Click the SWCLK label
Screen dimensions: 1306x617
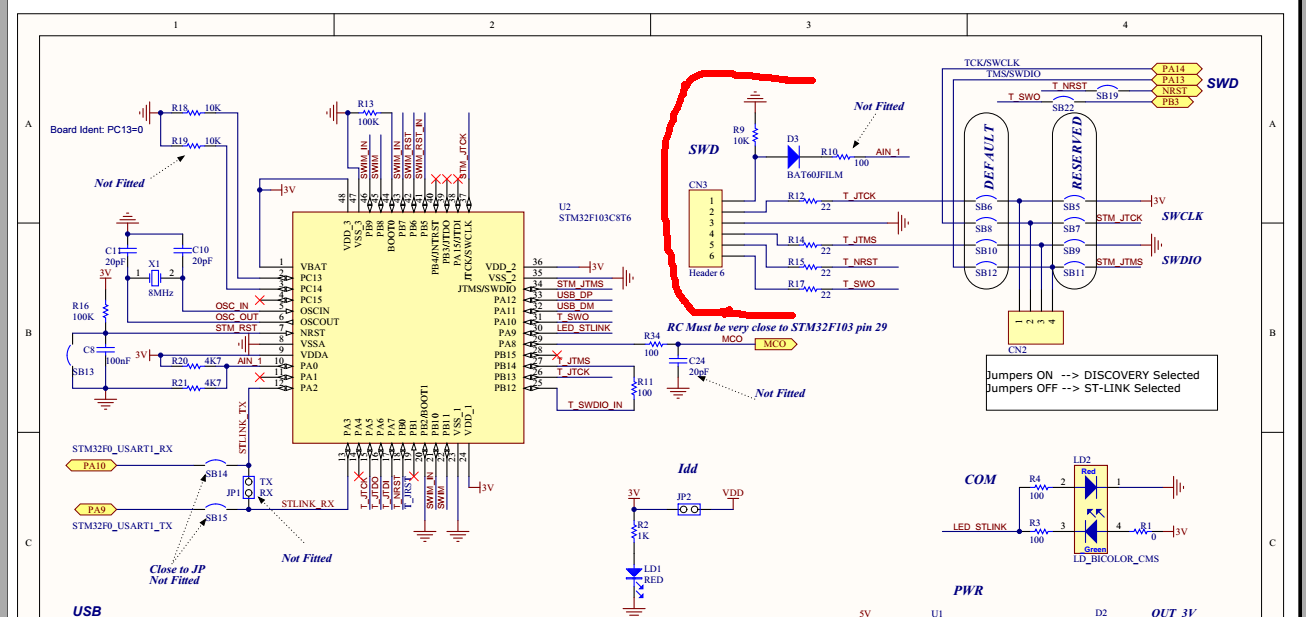coord(1182,216)
